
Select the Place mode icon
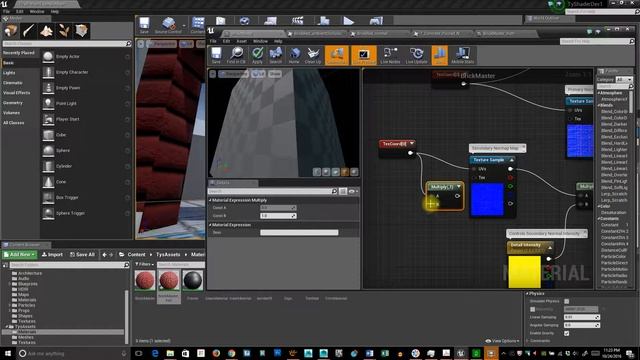(x=11, y=31)
